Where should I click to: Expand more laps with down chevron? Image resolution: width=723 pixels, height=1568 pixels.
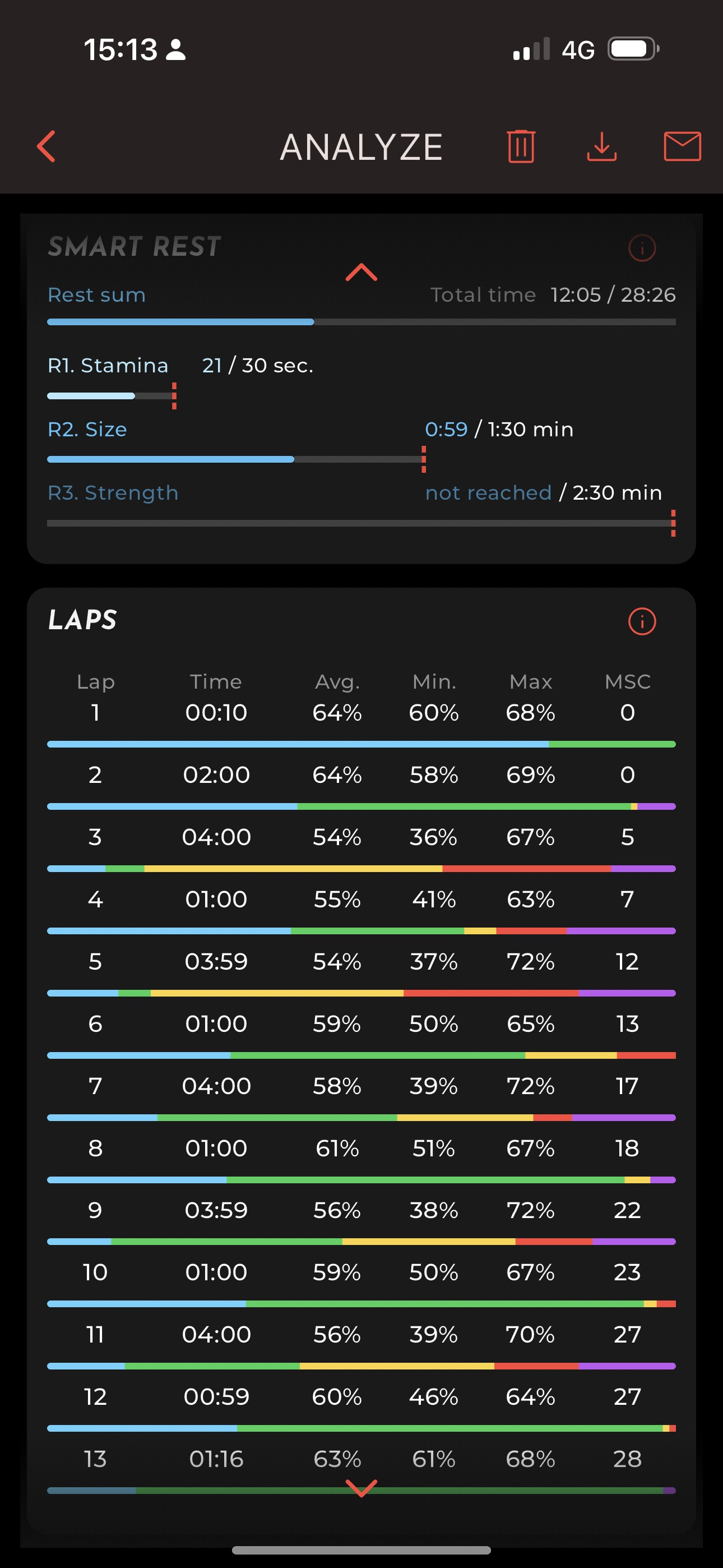(361, 1488)
